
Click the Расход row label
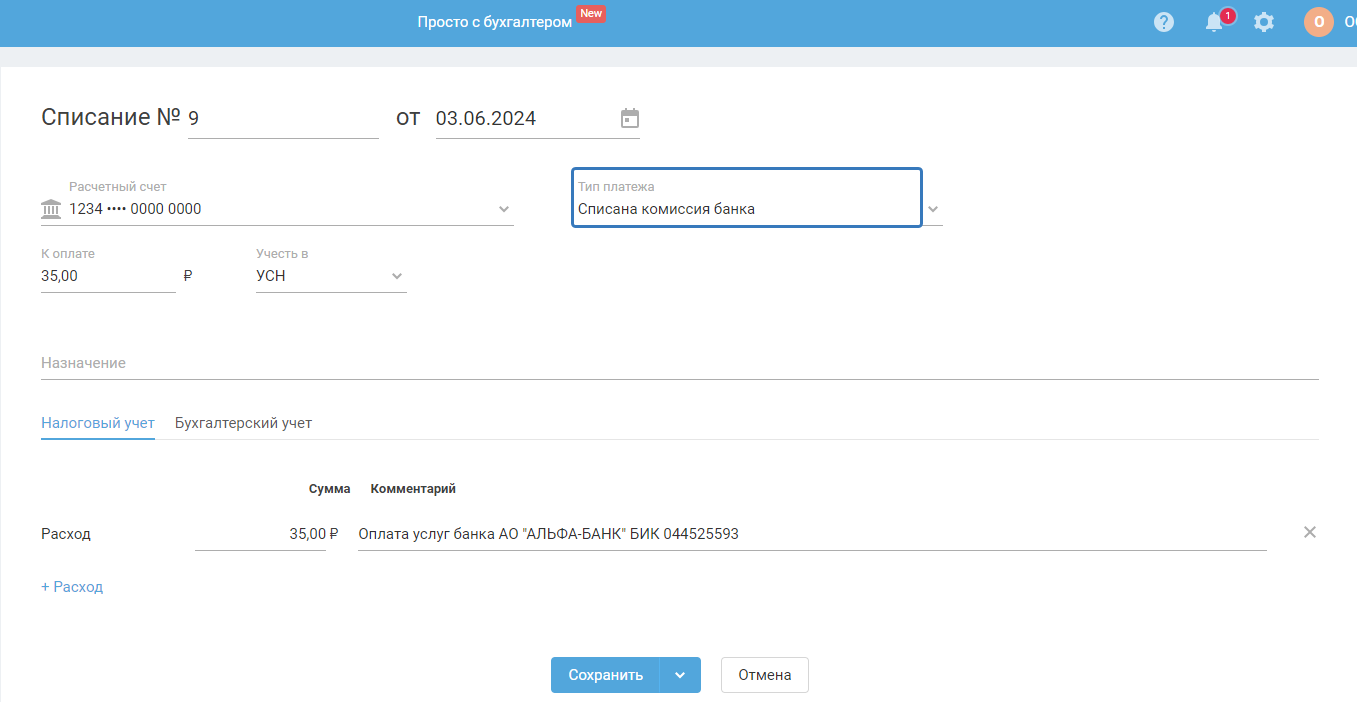(66, 534)
